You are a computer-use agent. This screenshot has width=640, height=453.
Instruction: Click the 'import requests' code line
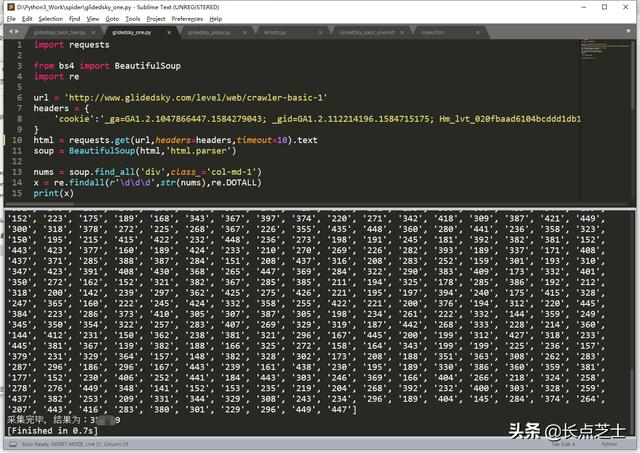(71, 44)
